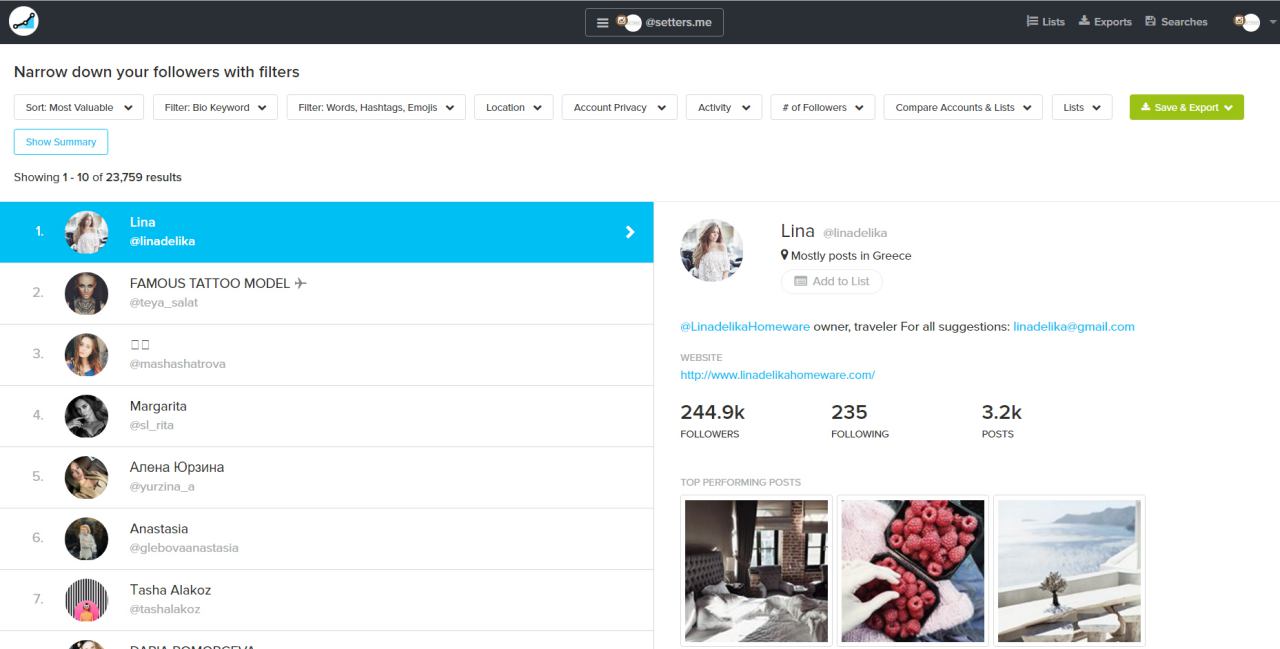The image size is (1280, 649).
Task: Click Lina's profile photo in detail panel
Action: [x=711, y=250]
